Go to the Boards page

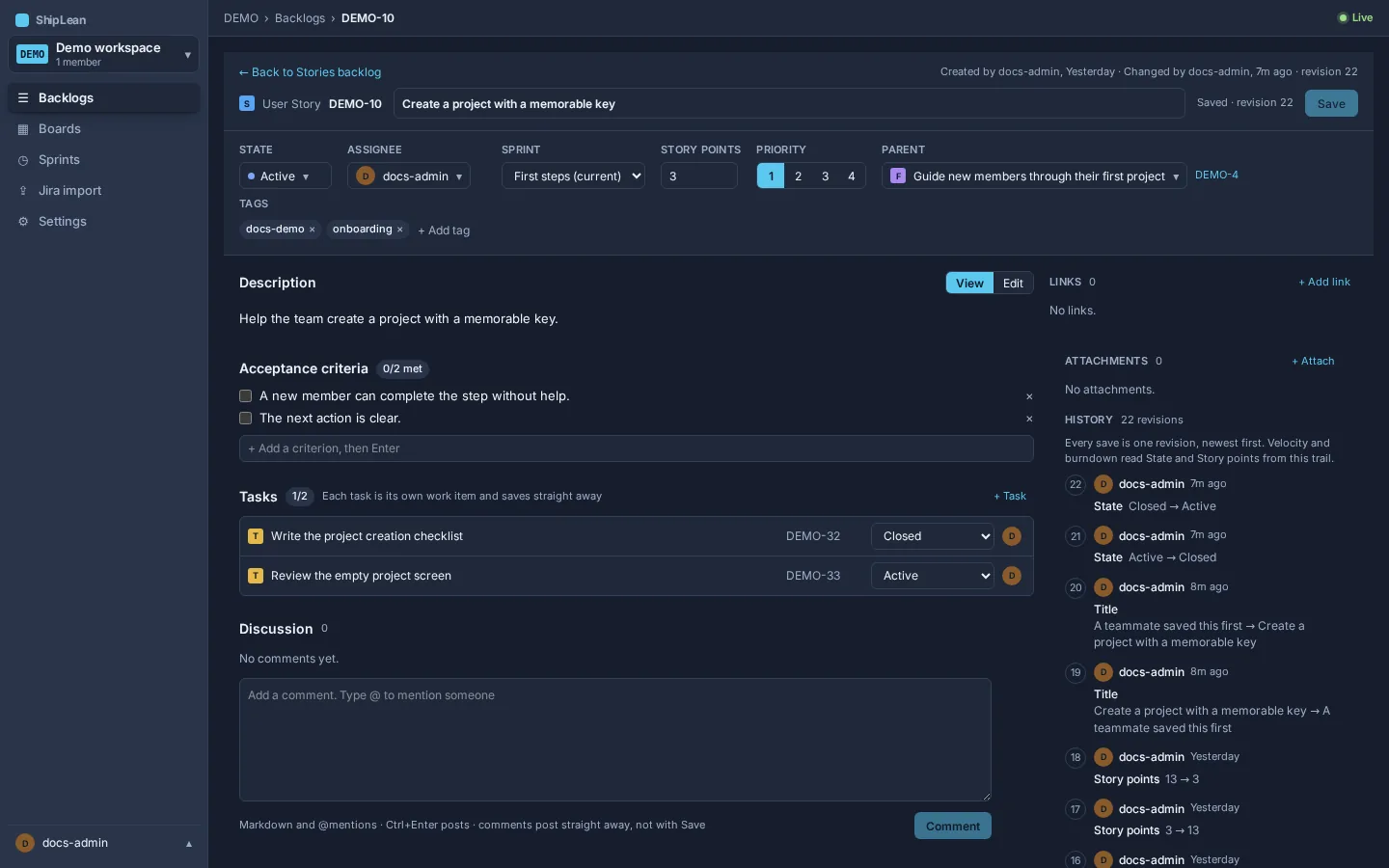[x=104, y=129]
